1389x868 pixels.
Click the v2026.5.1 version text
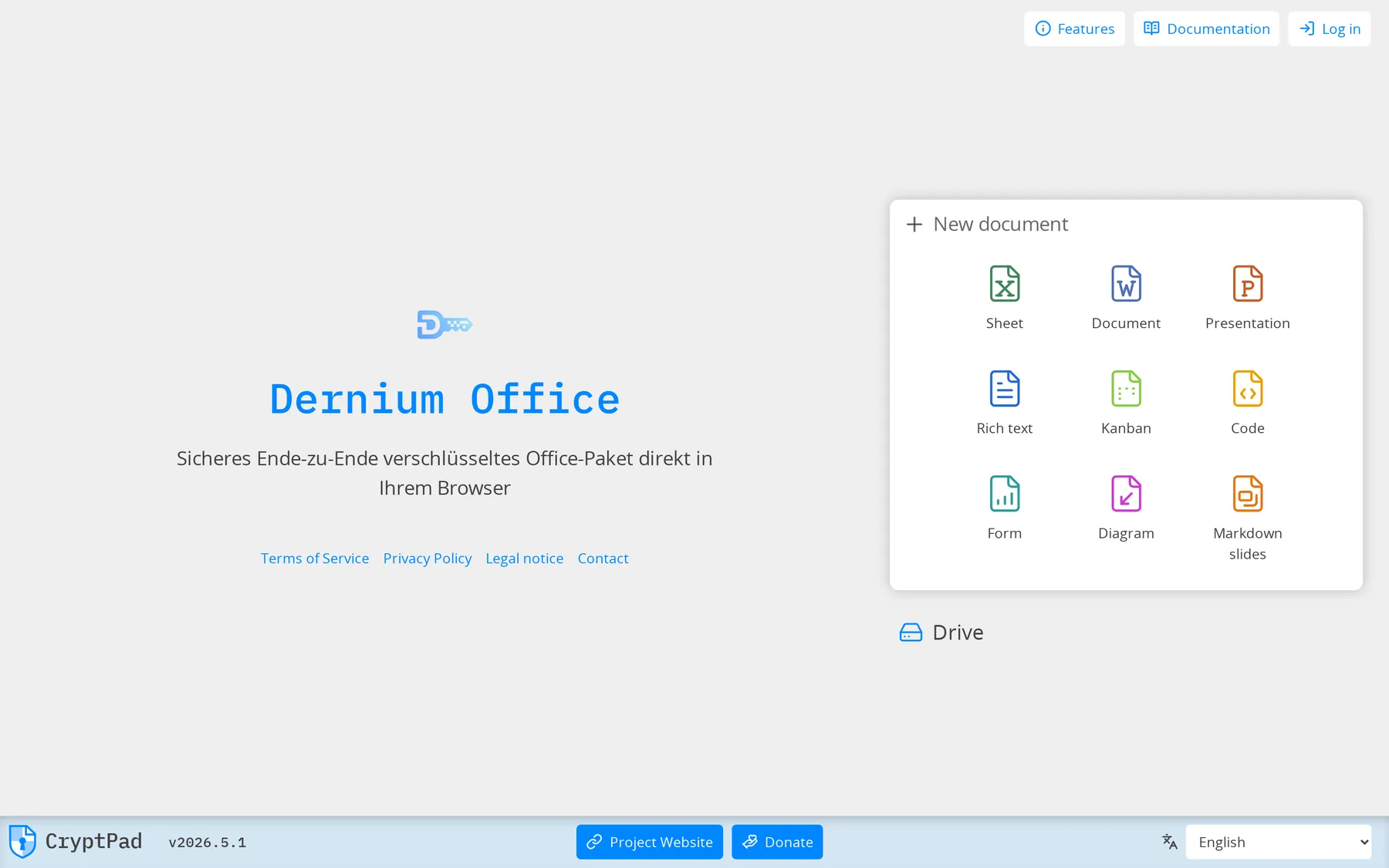[207, 843]
